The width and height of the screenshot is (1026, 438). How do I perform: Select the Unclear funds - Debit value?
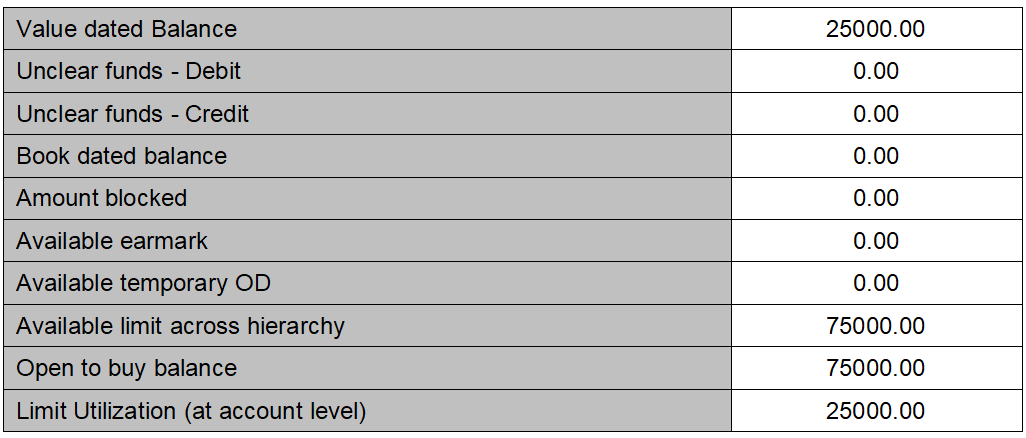tap(876, 71)
